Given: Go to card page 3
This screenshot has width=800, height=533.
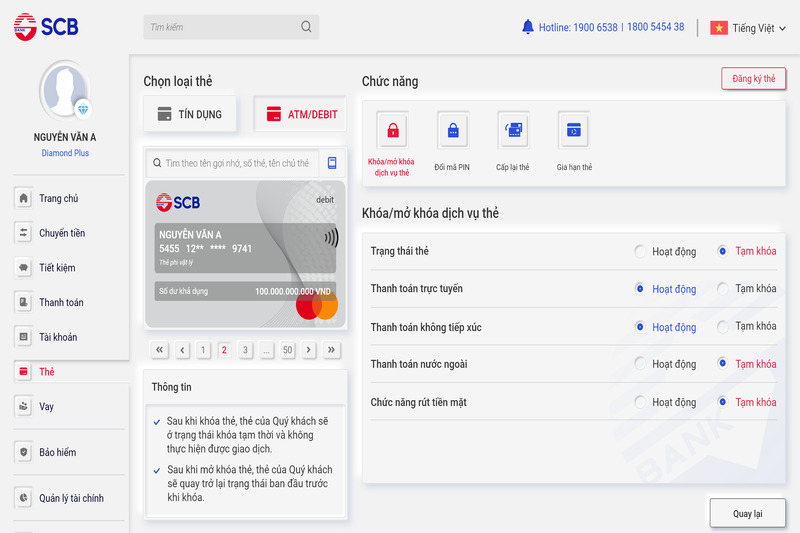Looking at the screenshot, I should tap(245, 350).
